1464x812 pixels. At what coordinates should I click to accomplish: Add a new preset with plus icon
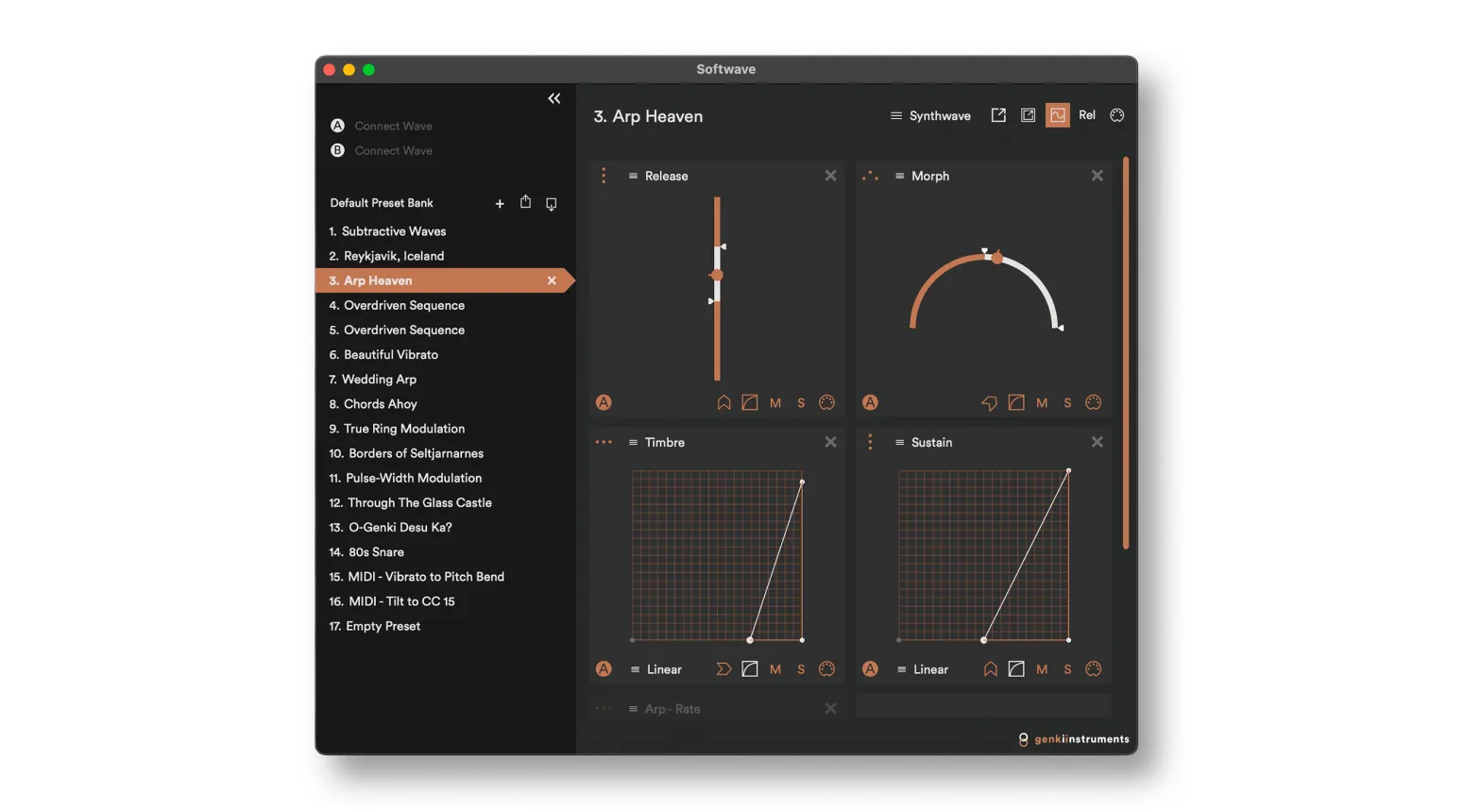(x=500, y=203)
